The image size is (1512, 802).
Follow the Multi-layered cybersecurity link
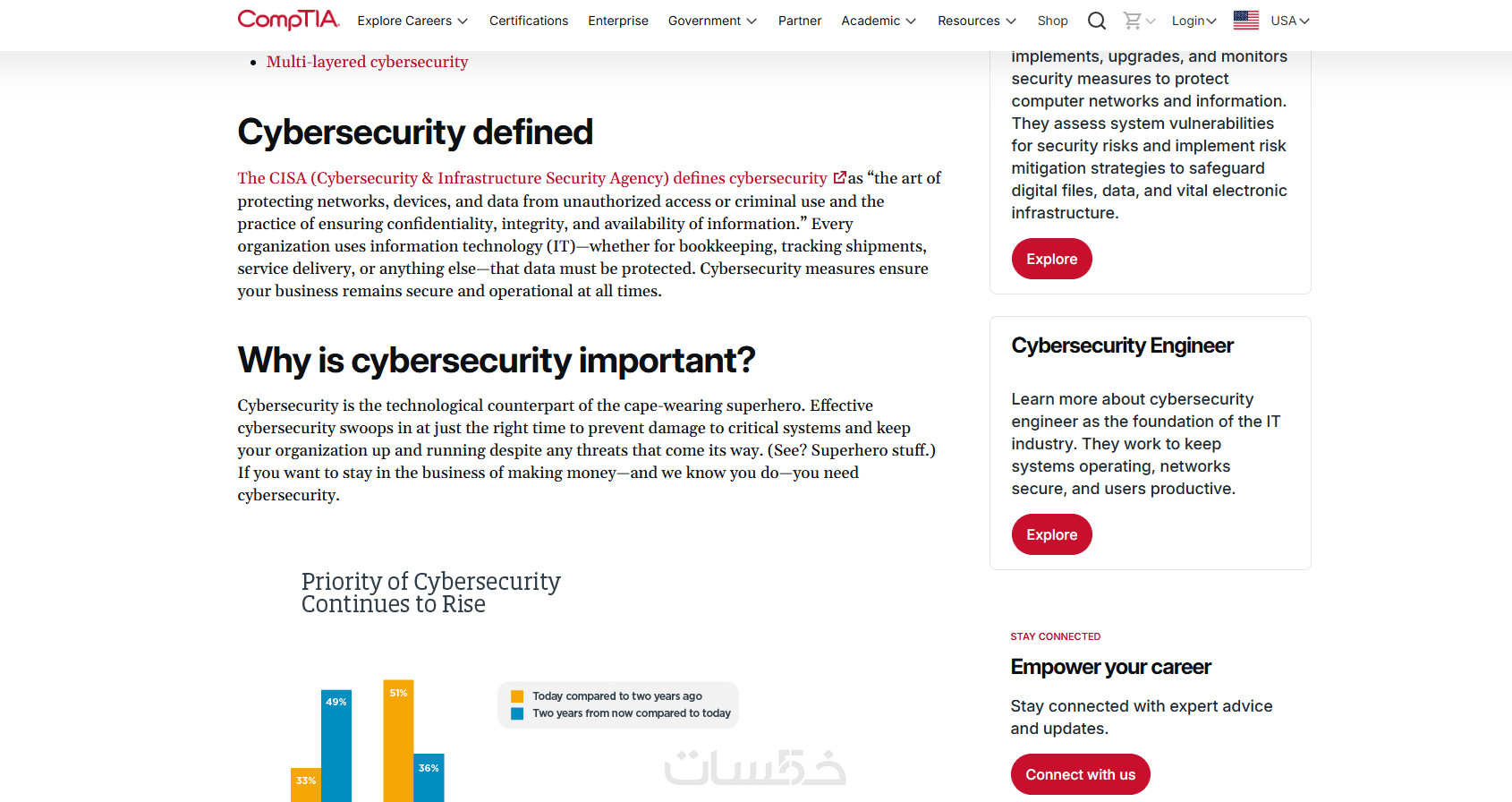pyautogui.click(x=367, y=62)
